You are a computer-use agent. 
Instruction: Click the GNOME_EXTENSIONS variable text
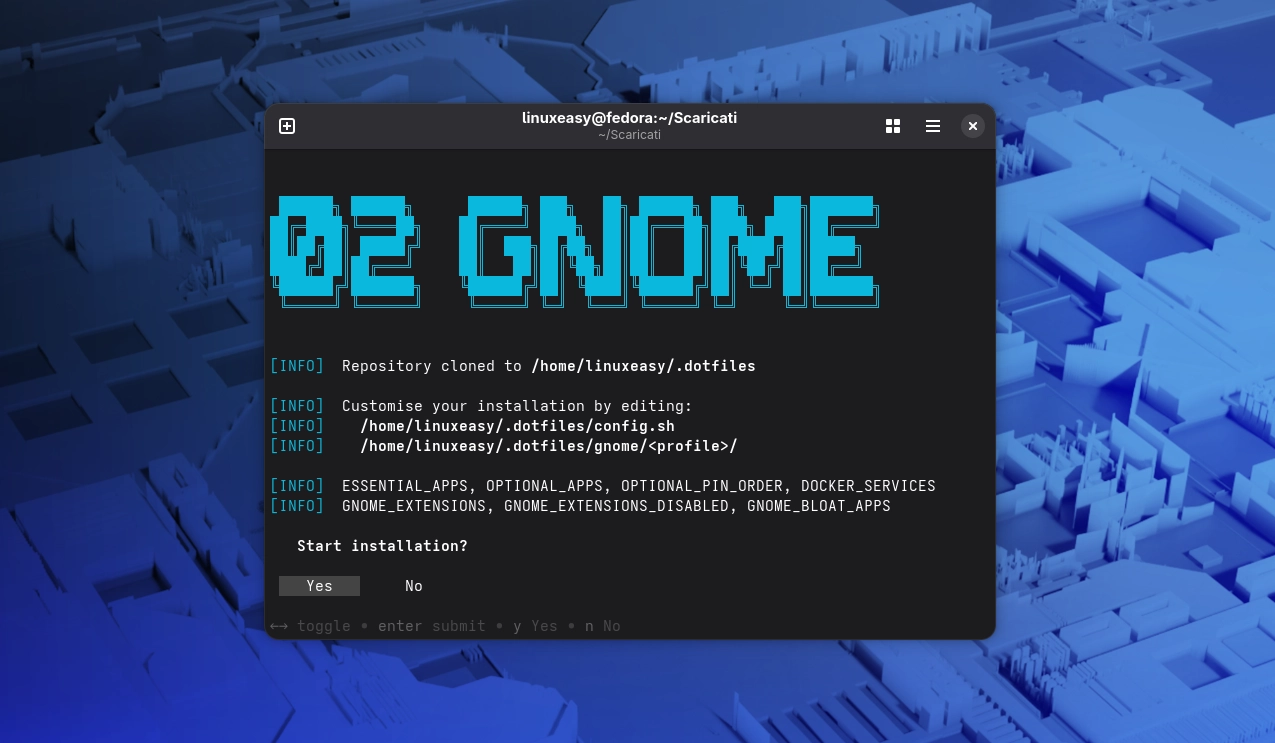(413, 506)
